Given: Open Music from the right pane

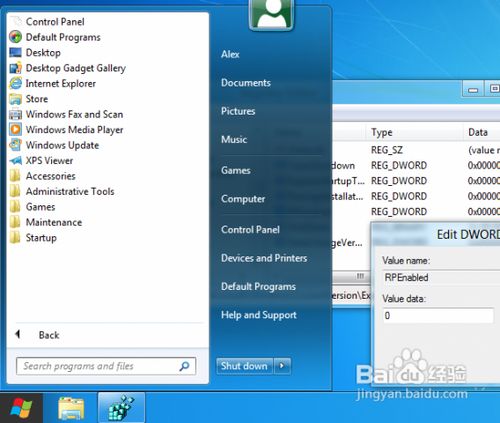Looking at the screenshot, I should [234, 139].
